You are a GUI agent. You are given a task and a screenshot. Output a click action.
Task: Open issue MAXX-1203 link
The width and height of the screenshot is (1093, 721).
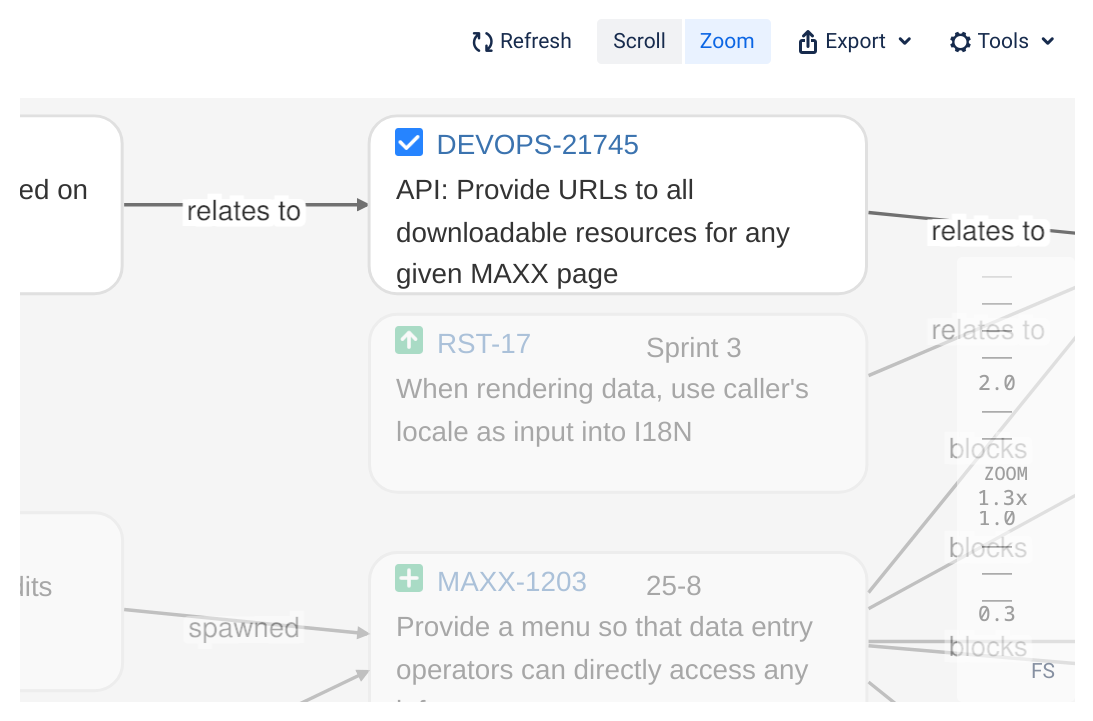click(512, 582)
